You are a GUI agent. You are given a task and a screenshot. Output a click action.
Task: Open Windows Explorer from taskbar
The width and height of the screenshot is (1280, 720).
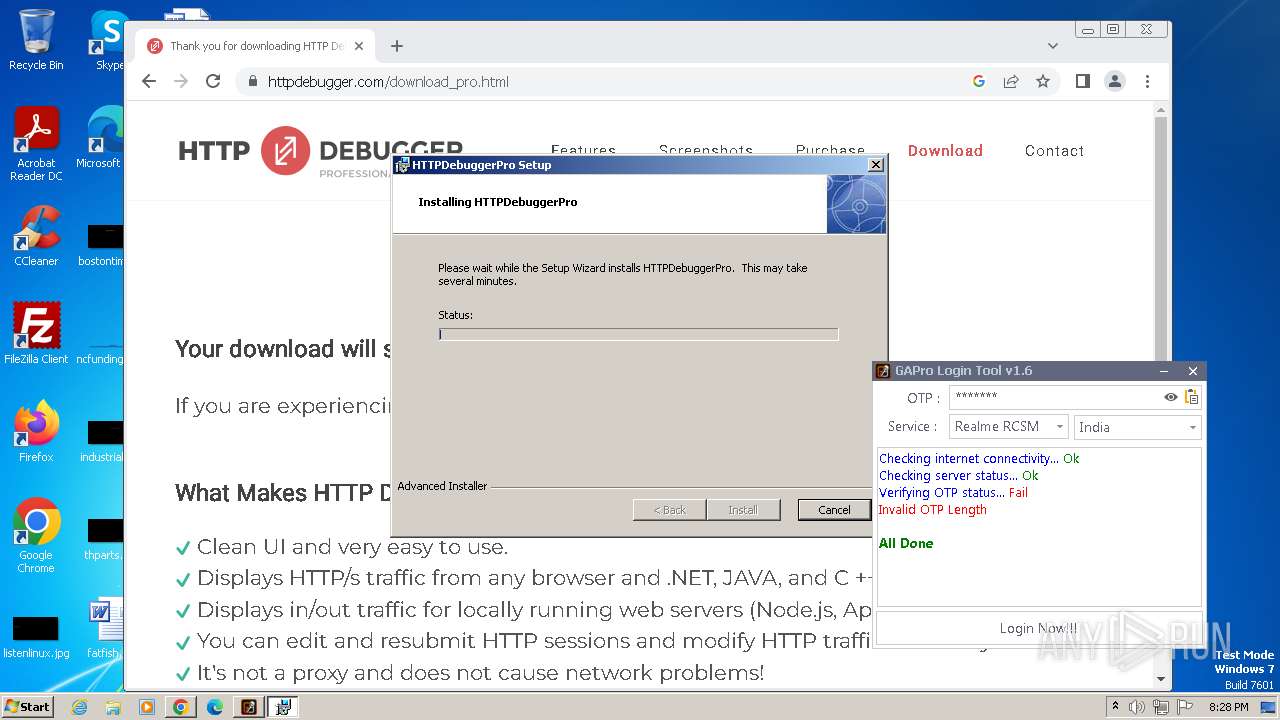tap(113, 707)
